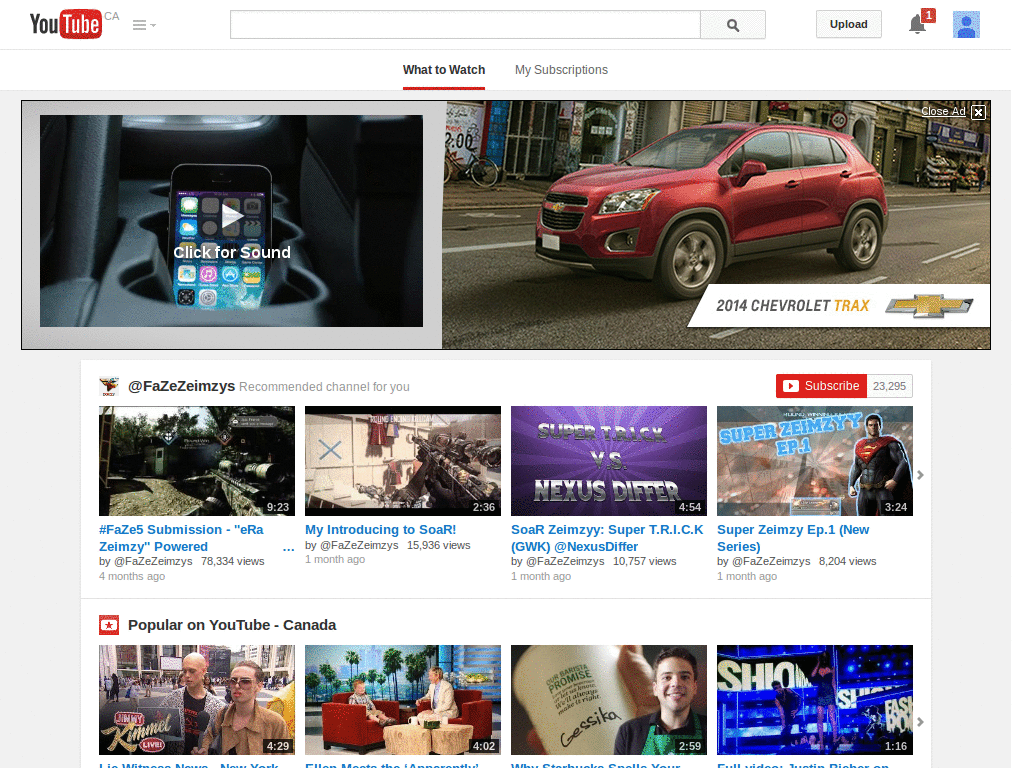Play the Chevrolet ad video for sound
The width and height of the screenshot is (1024, 768).
[231, 221]
